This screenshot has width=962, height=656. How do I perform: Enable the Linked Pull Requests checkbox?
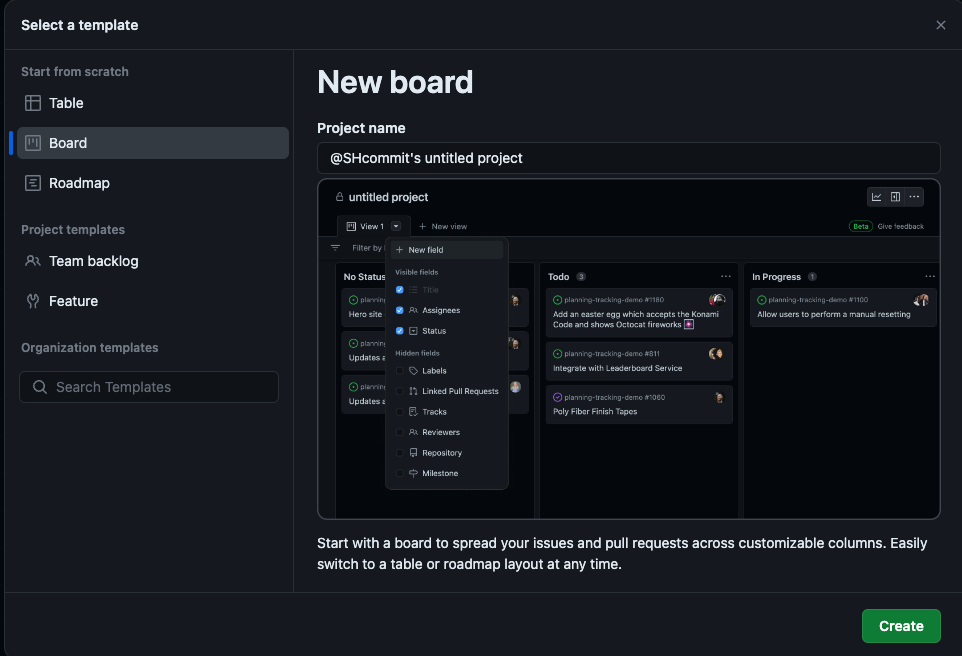(399, 391)
